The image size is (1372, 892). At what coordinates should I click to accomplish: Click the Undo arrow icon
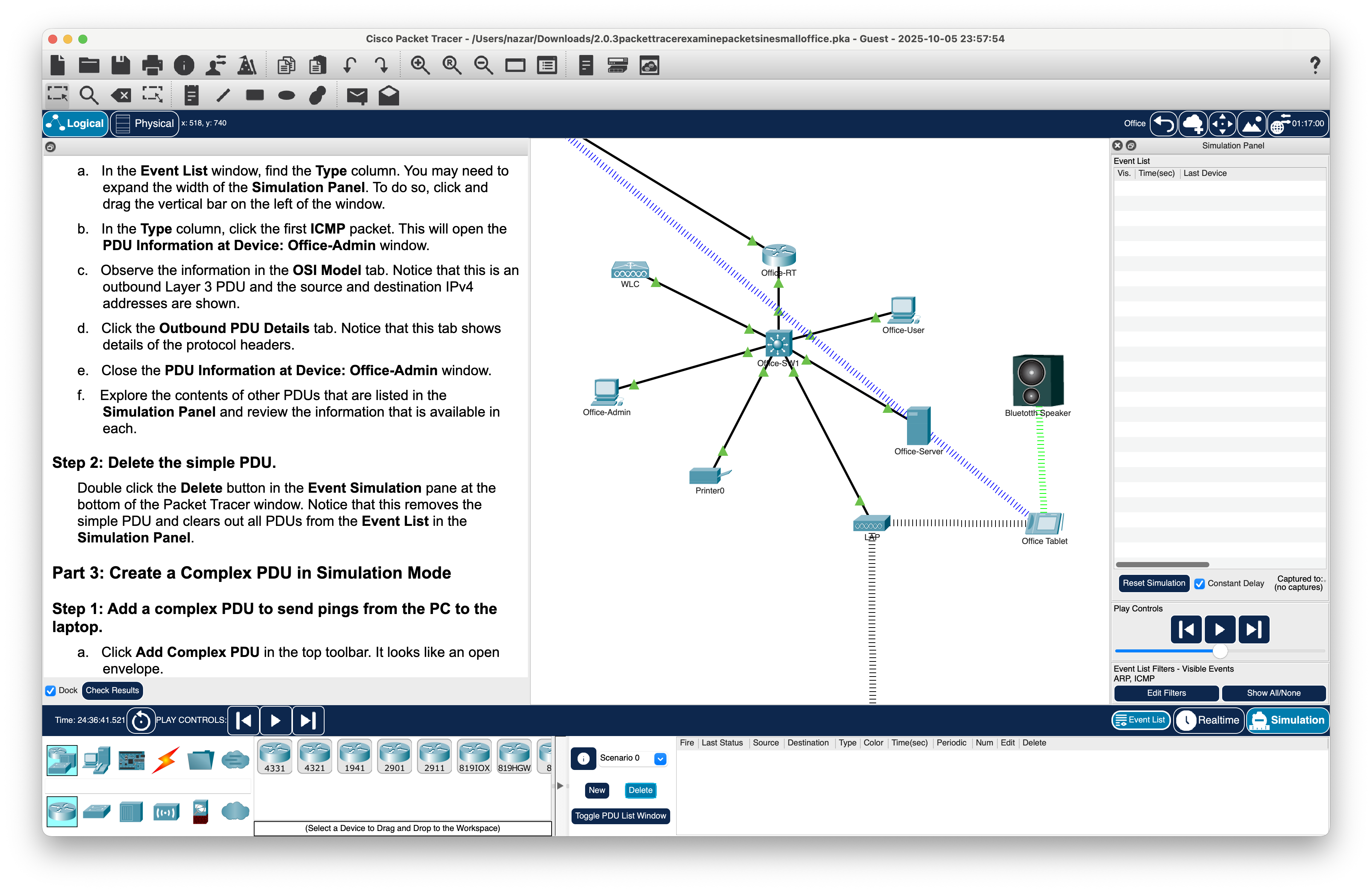tap(349, 65)
